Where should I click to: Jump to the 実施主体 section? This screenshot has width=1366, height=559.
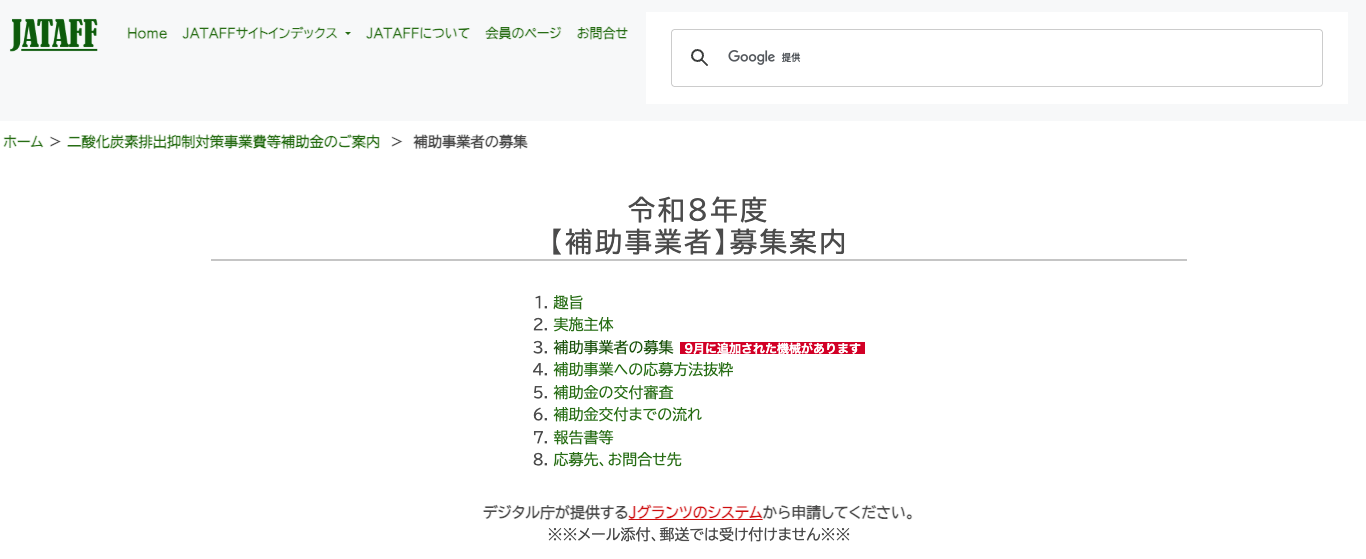(x=583, y=325)
